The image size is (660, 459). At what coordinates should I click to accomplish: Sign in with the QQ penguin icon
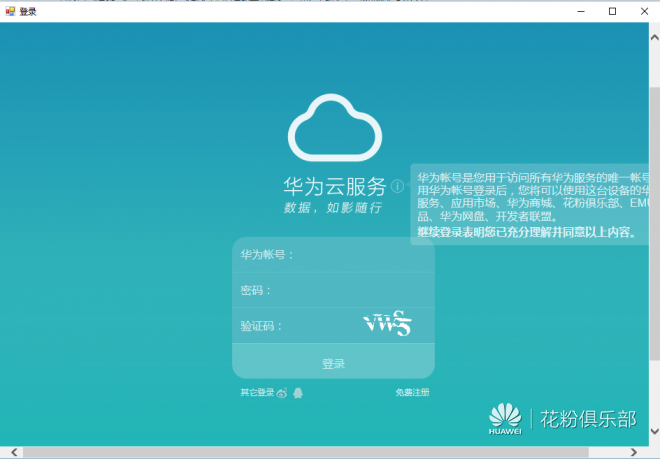[x=298, y=393]
